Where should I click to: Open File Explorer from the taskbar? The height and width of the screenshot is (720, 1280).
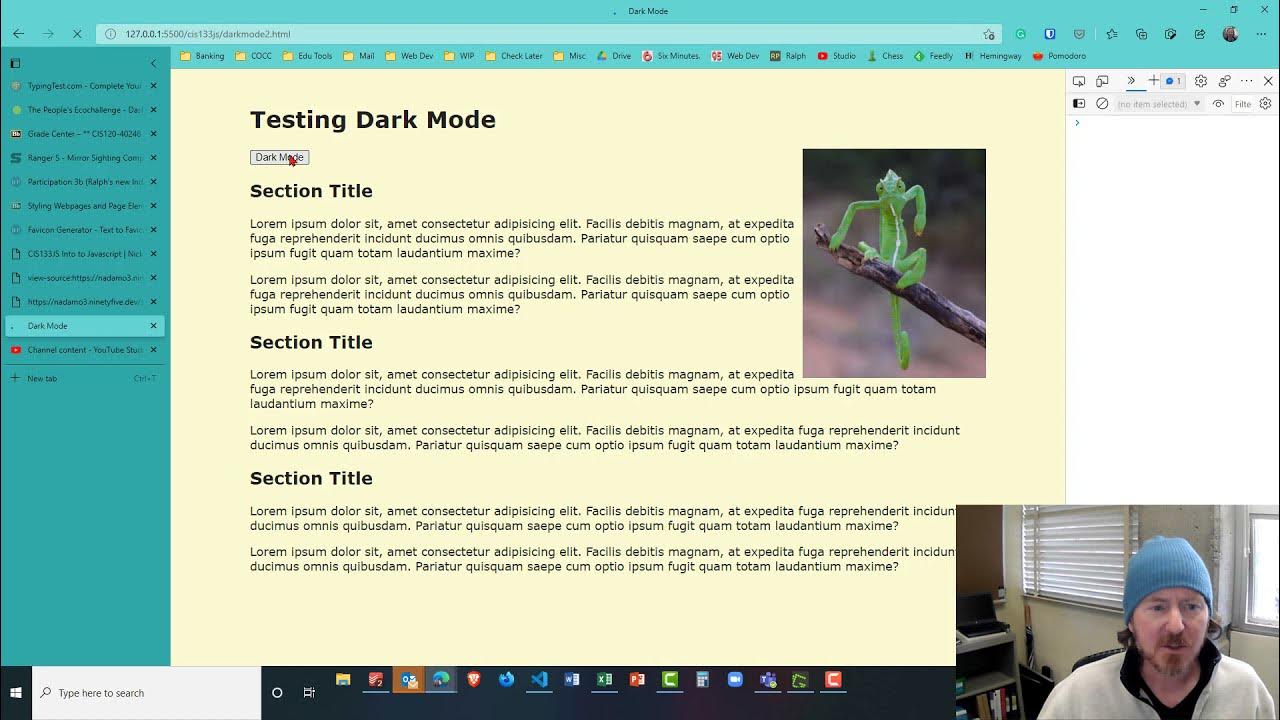point(343,680)
